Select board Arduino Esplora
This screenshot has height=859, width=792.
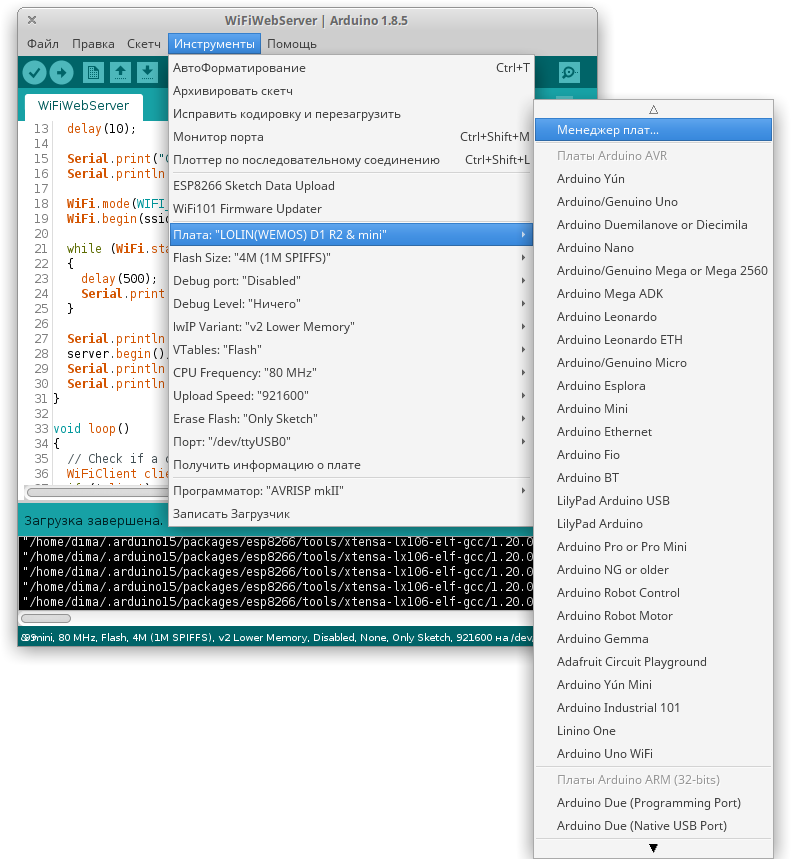[x=653, y=386]
